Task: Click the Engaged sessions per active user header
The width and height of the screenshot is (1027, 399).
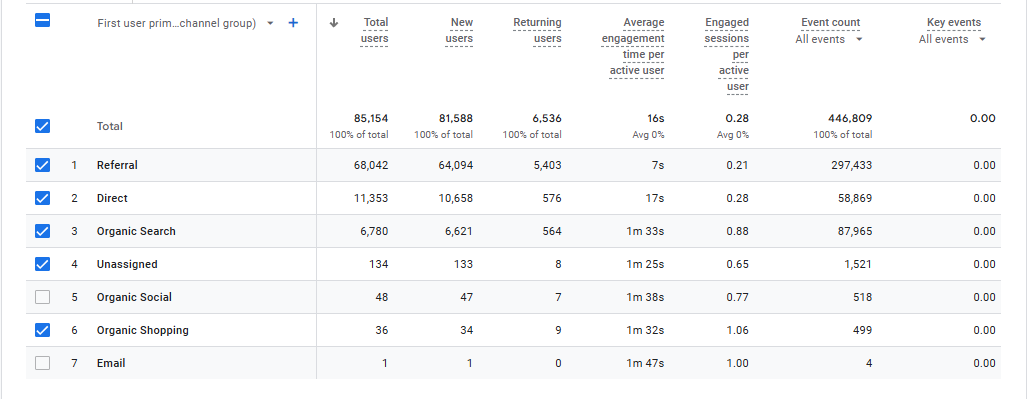Action: 727,54
